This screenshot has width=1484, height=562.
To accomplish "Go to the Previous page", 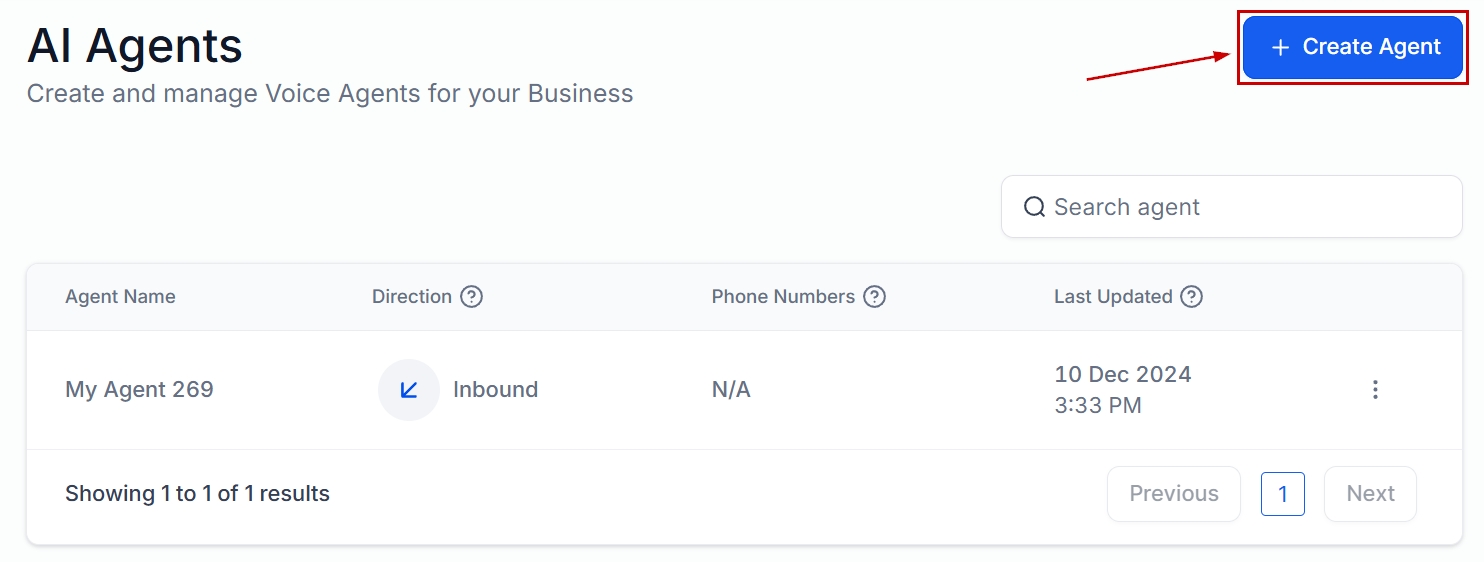I will tap(1173, 494).
